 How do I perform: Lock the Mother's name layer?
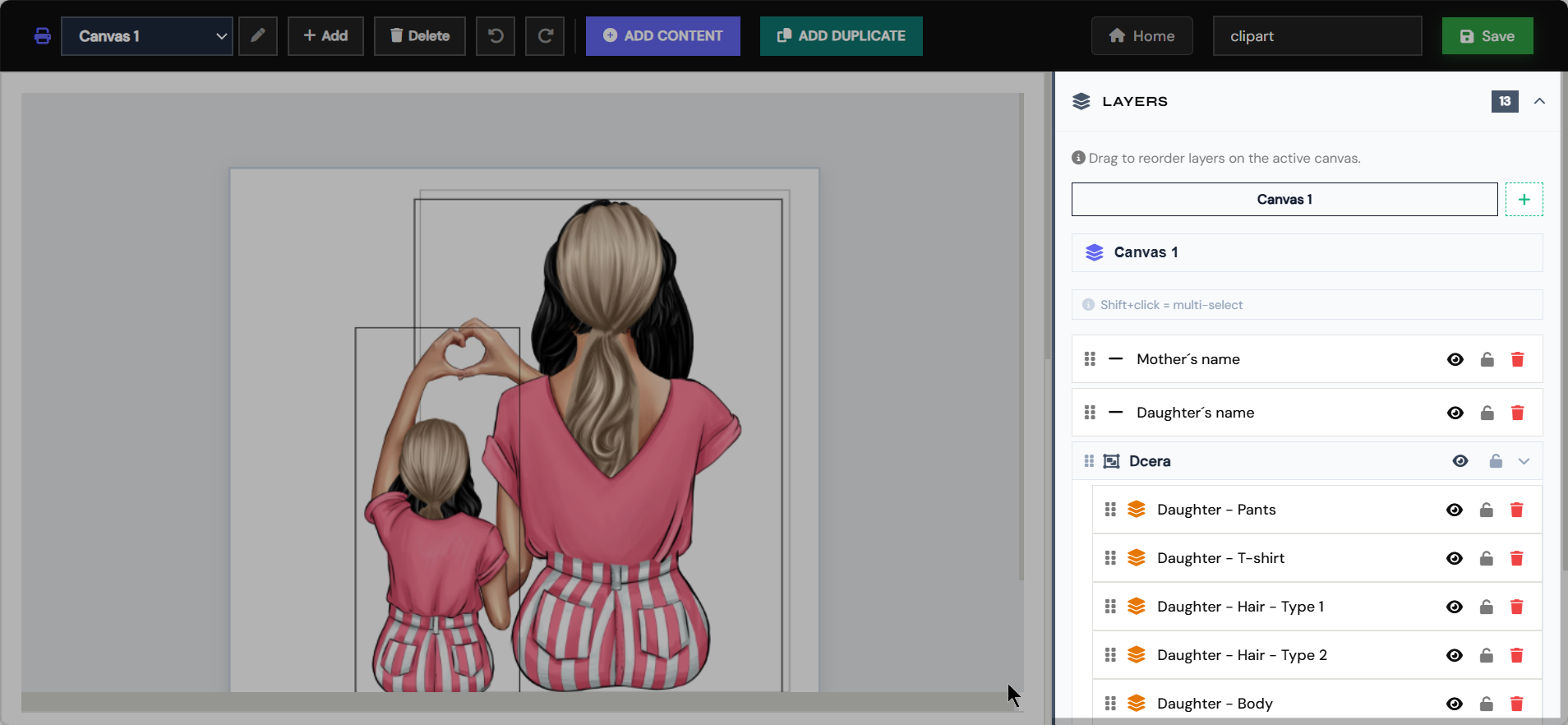pyautogui.click(x=1487, y=359)
